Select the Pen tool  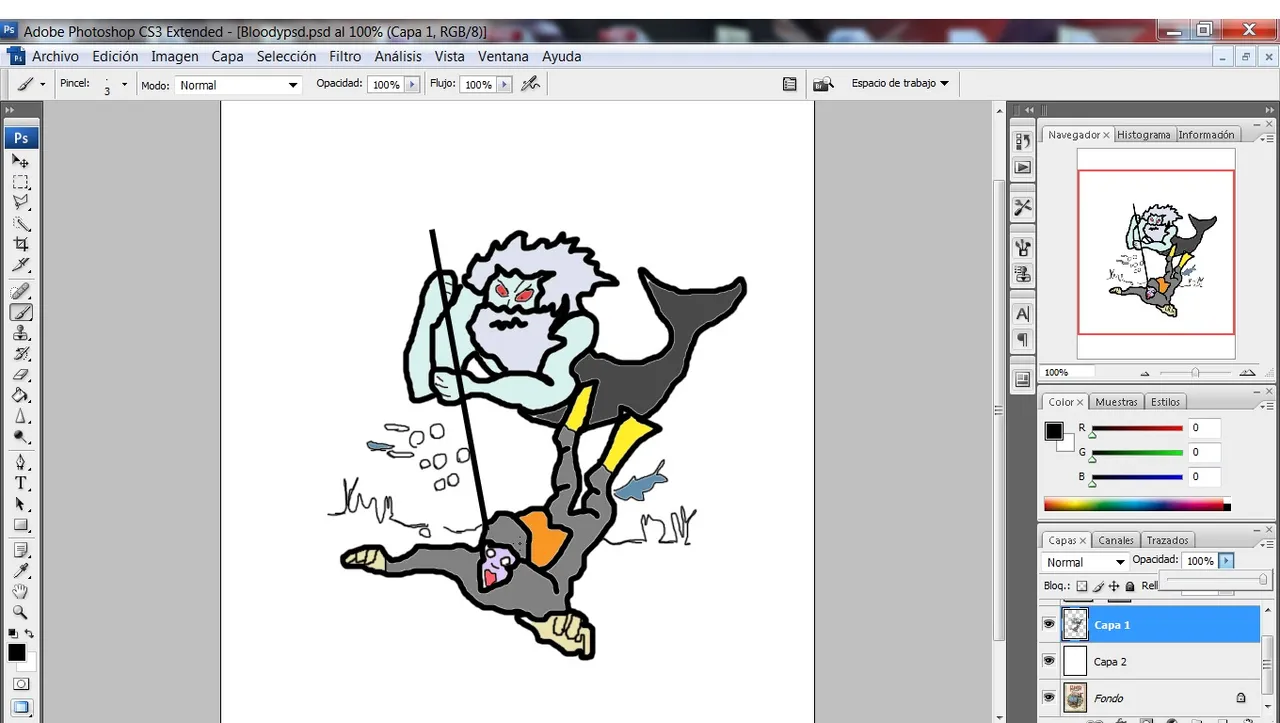20,463
